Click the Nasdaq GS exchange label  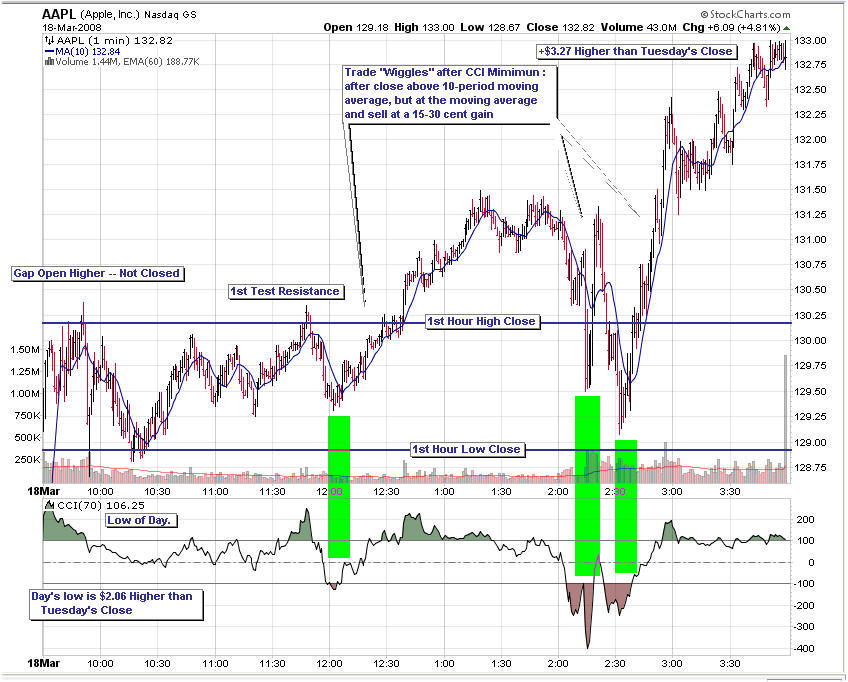click(x=170, y=15)
